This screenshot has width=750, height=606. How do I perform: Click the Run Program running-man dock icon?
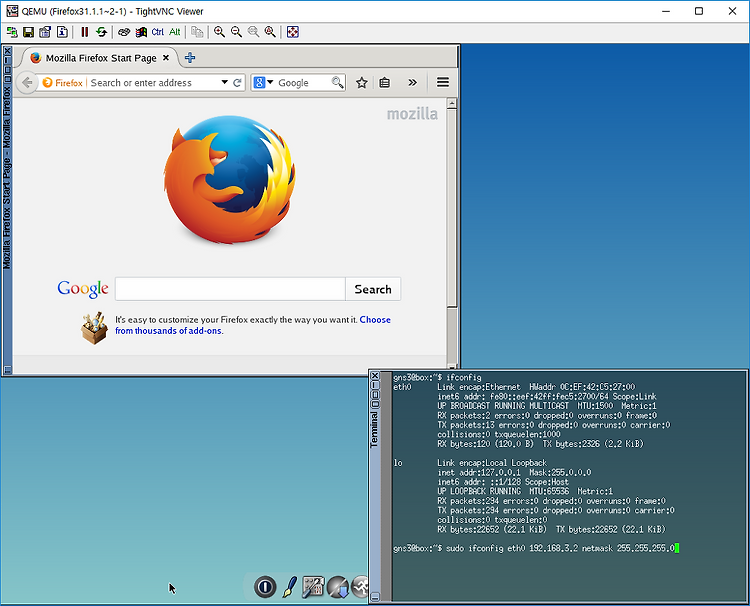pyautogui.click(x=360, y=587)
